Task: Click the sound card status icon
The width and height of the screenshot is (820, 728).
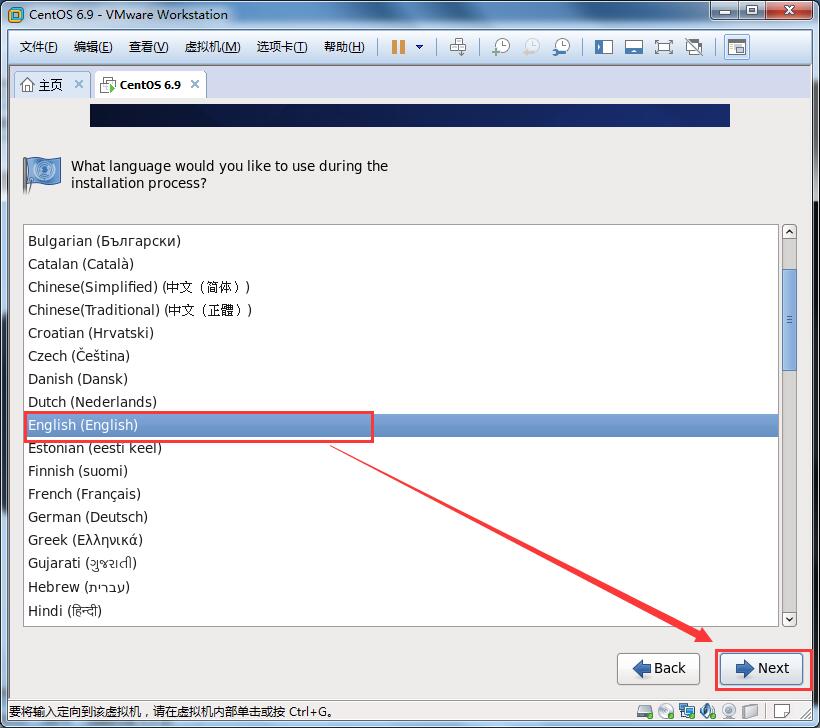Action: point(708,711)
